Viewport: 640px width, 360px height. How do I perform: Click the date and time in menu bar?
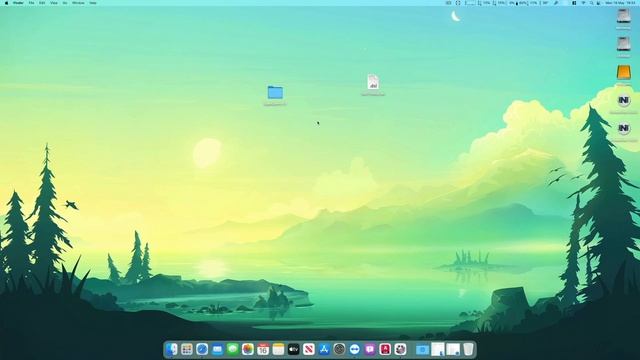pos(620,3)
